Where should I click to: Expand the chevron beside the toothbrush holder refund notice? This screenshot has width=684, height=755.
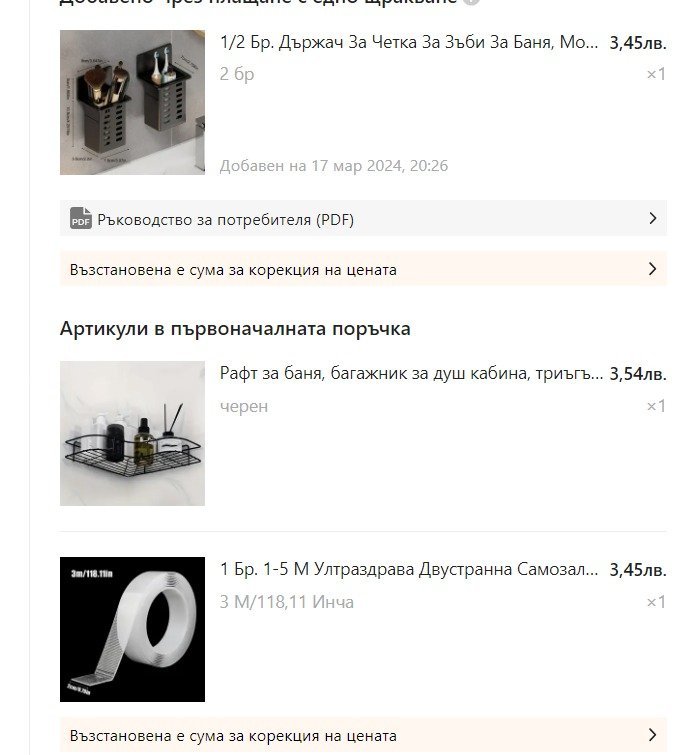coord(652,269)
